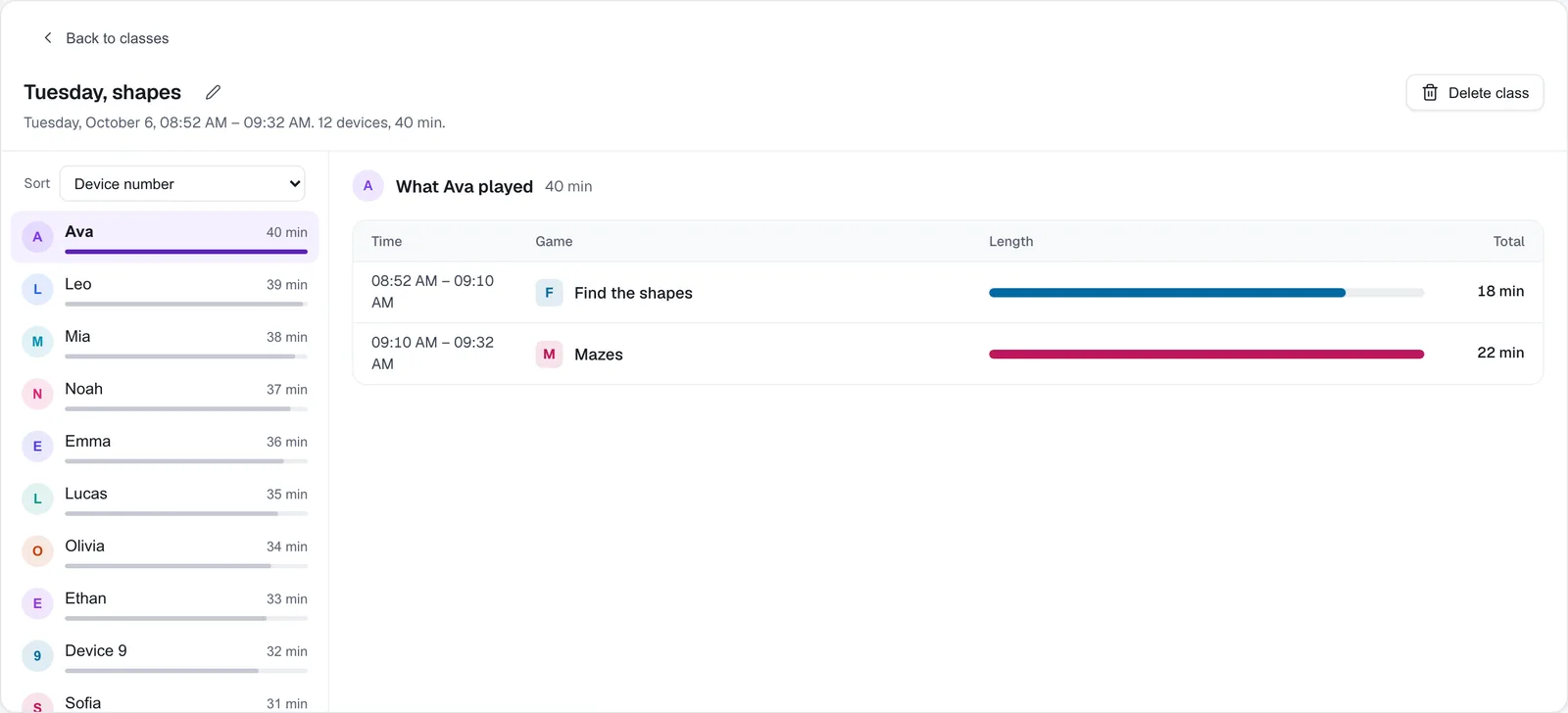Click the back chevron arrow icon

pos(47,38)
